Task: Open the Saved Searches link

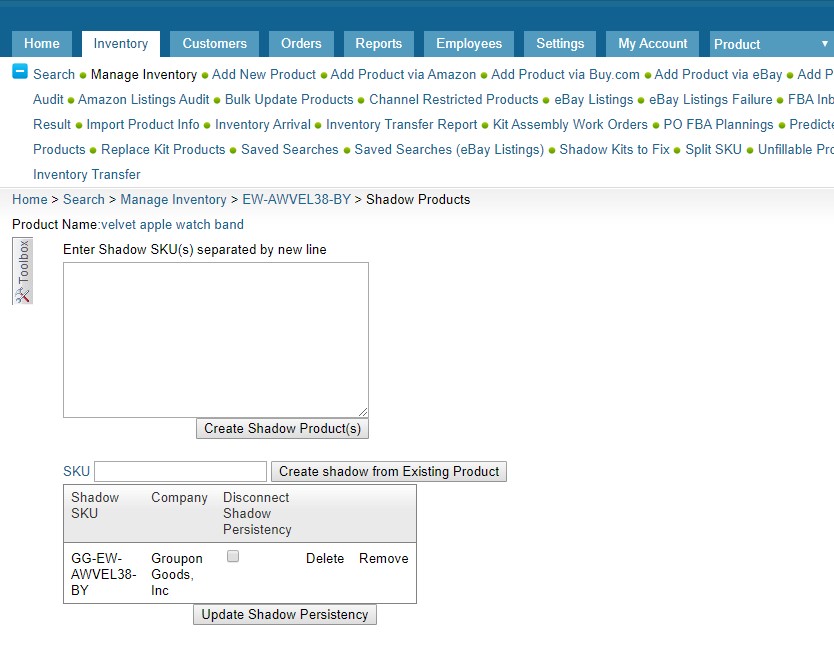Action: (290, 149)
